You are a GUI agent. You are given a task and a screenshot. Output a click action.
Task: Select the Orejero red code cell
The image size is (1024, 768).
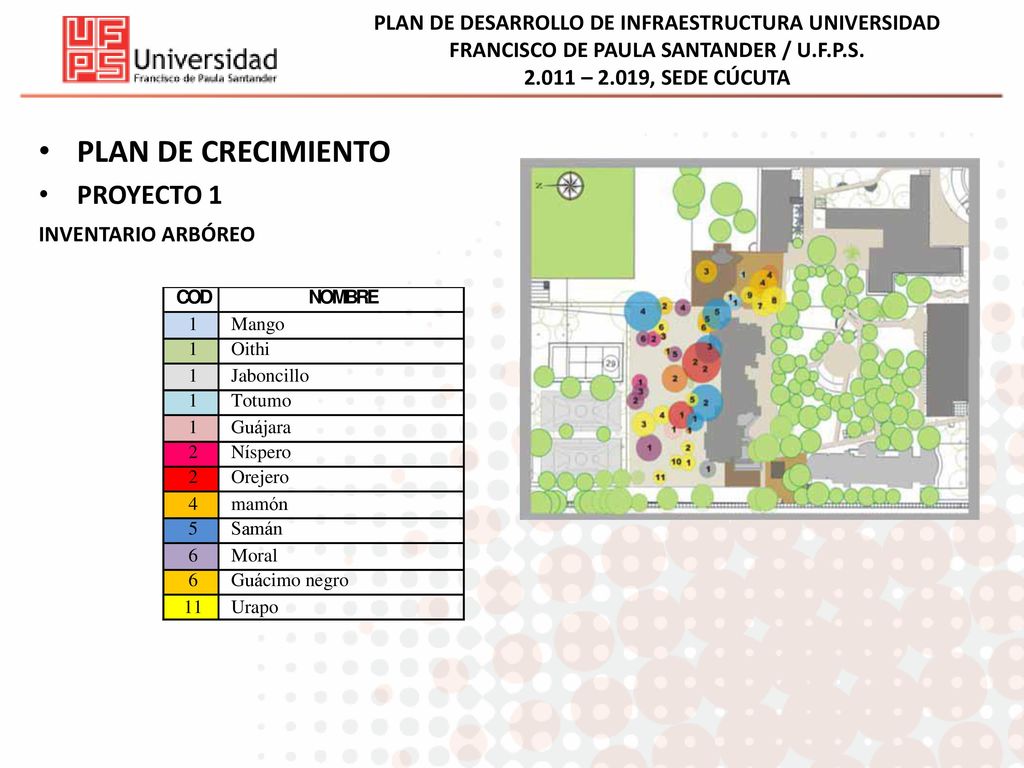(x=191, y=478)
